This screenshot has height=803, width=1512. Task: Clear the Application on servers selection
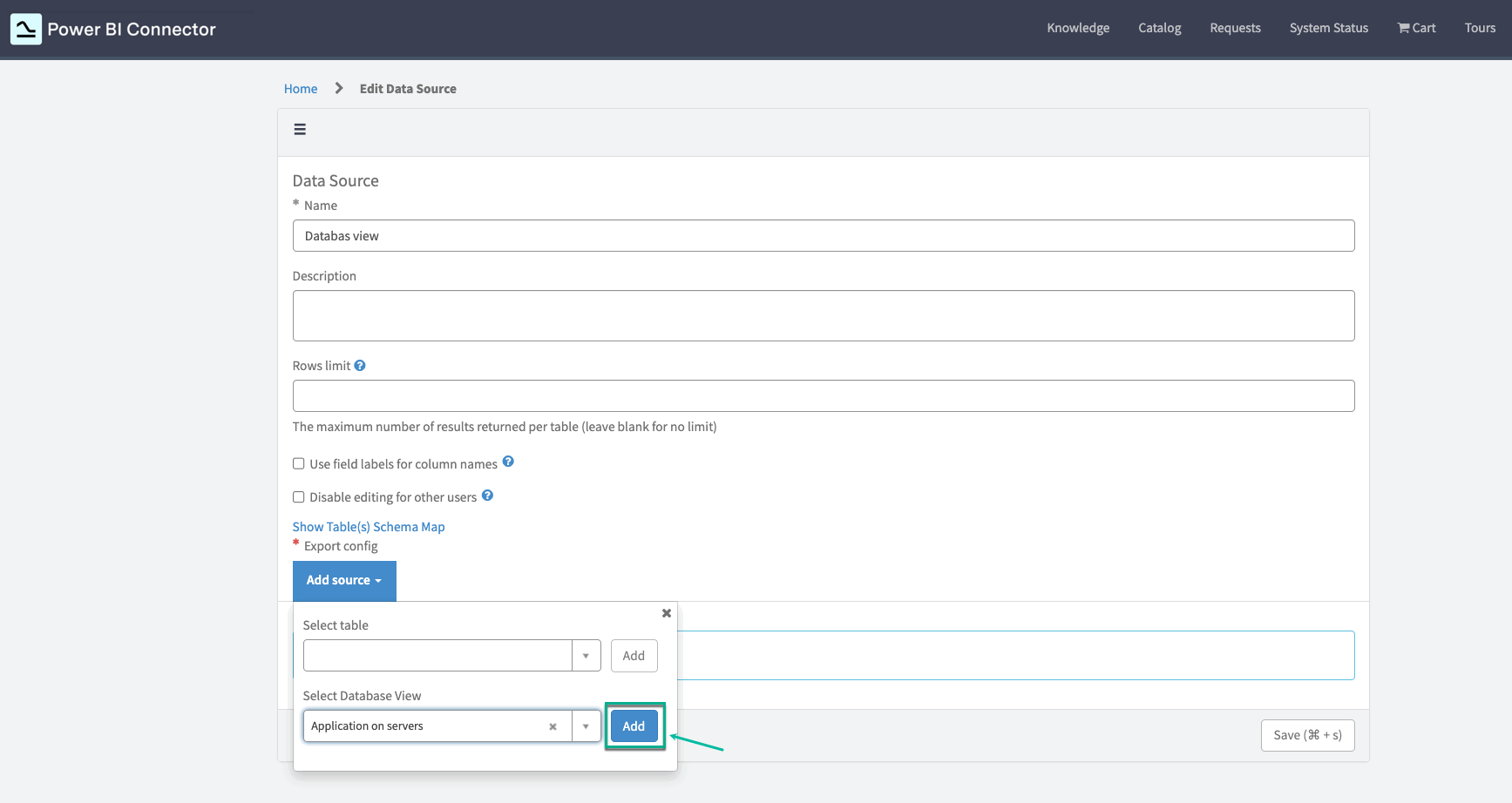[x=553, y=725]
